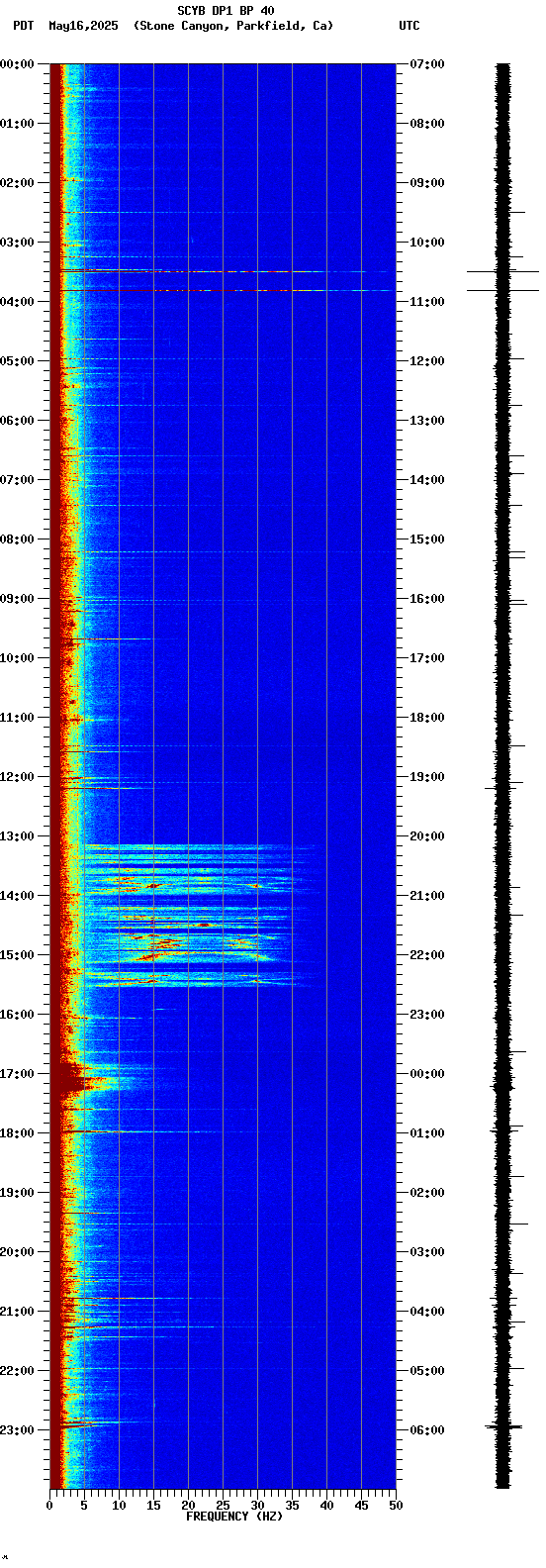Click the seismogram spike near 23:00 PDT

click(503, 1426)
